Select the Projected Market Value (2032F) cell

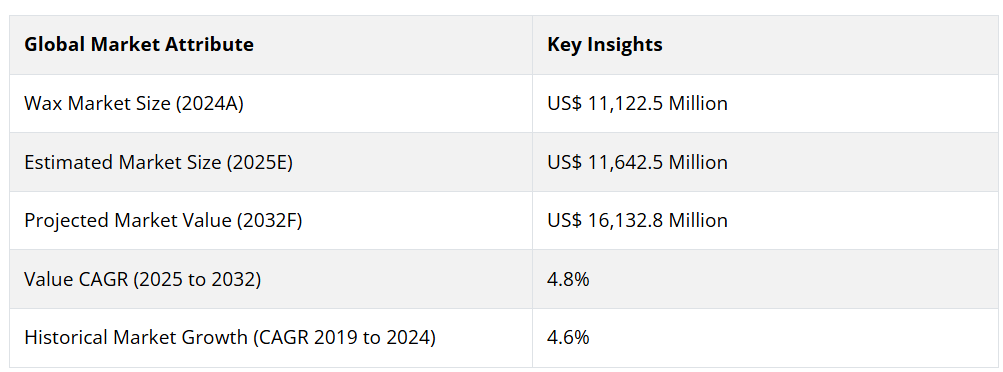click(x=271, y=221)
